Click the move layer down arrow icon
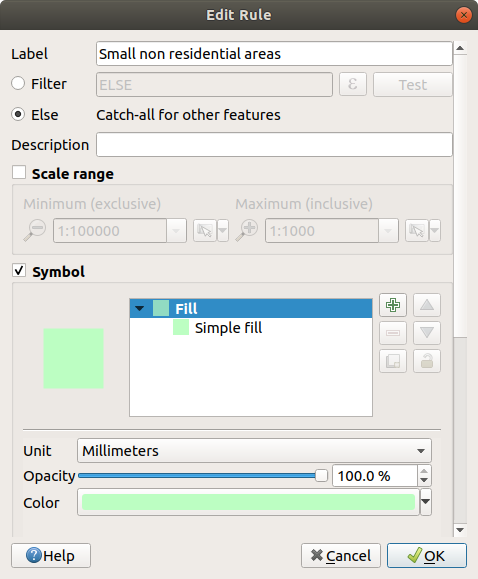Image resolution: width=478 pixels, height=579 pixels. pyautogui.click(x=427, y=333)
